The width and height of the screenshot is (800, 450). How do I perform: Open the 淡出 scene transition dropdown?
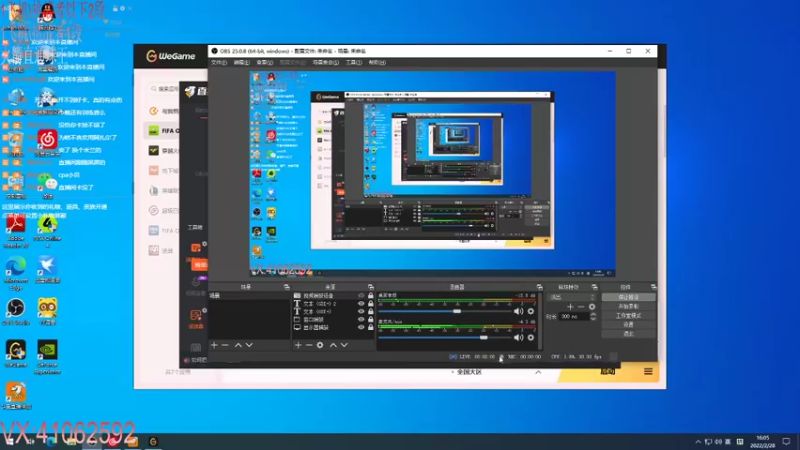tap(571, 297)
